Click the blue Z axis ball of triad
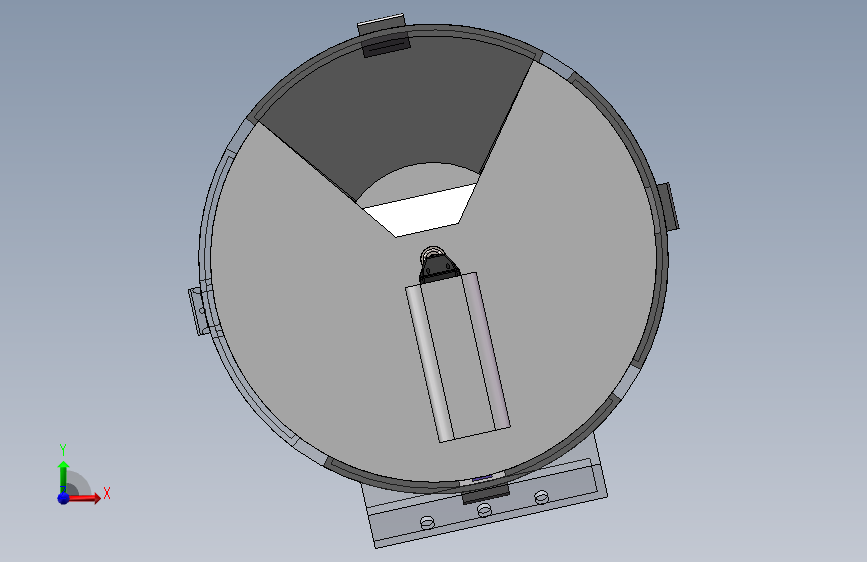The height and width of the screenshot is (562, 867). click(63, 498)
